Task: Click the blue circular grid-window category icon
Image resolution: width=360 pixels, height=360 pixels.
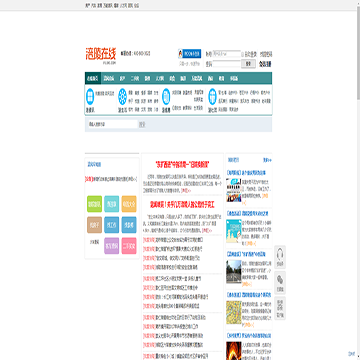Action: tap(90, 96)
